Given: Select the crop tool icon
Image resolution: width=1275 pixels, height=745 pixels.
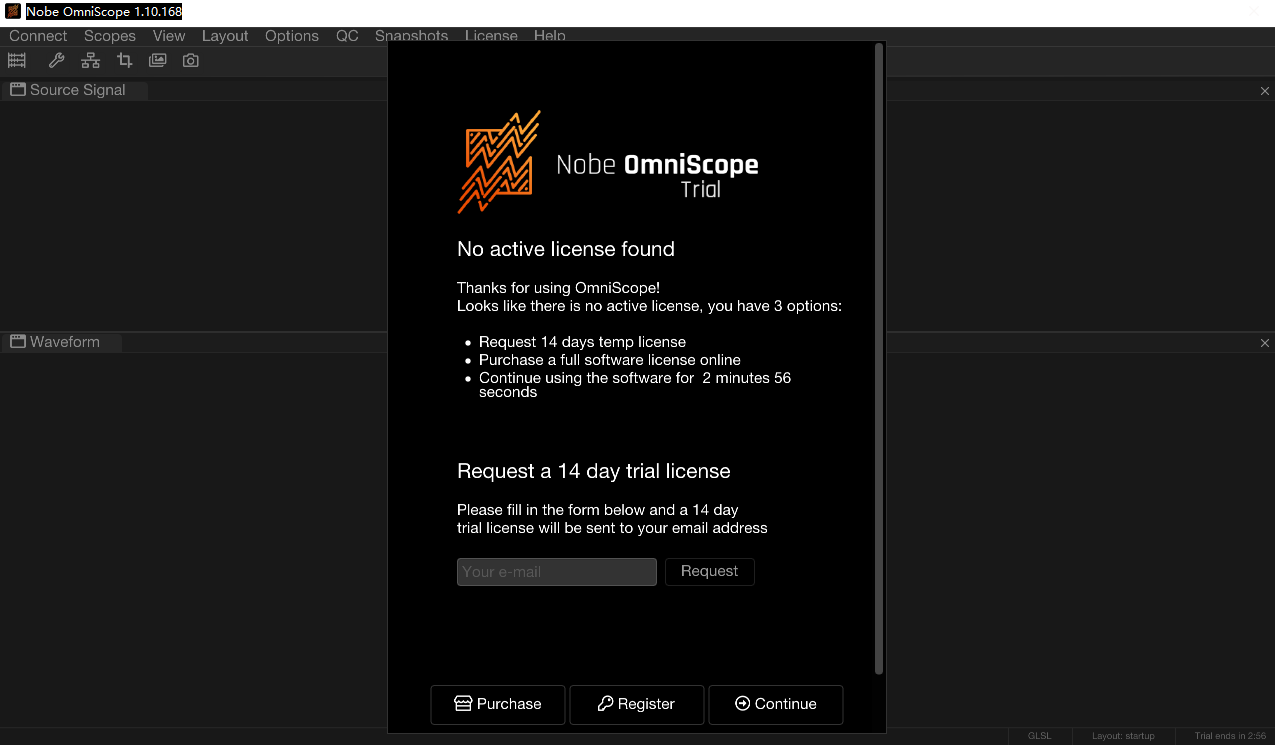Looking at the screenshot, I should click(125, 61).
